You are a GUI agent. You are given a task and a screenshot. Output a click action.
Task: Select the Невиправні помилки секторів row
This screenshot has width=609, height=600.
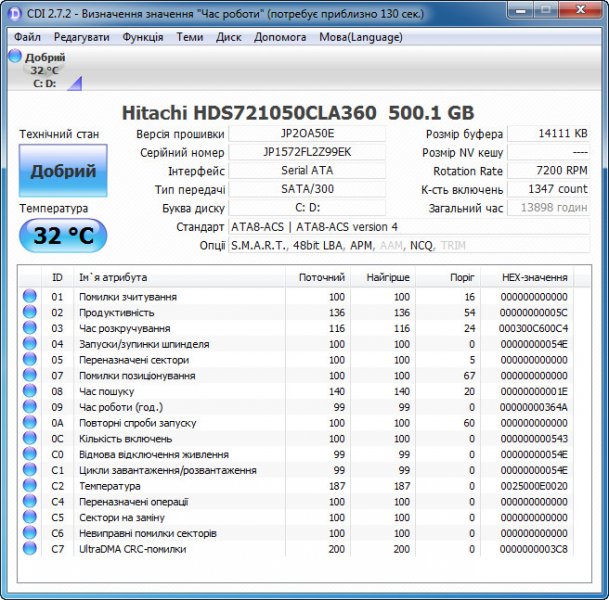[x=295, y=533]
